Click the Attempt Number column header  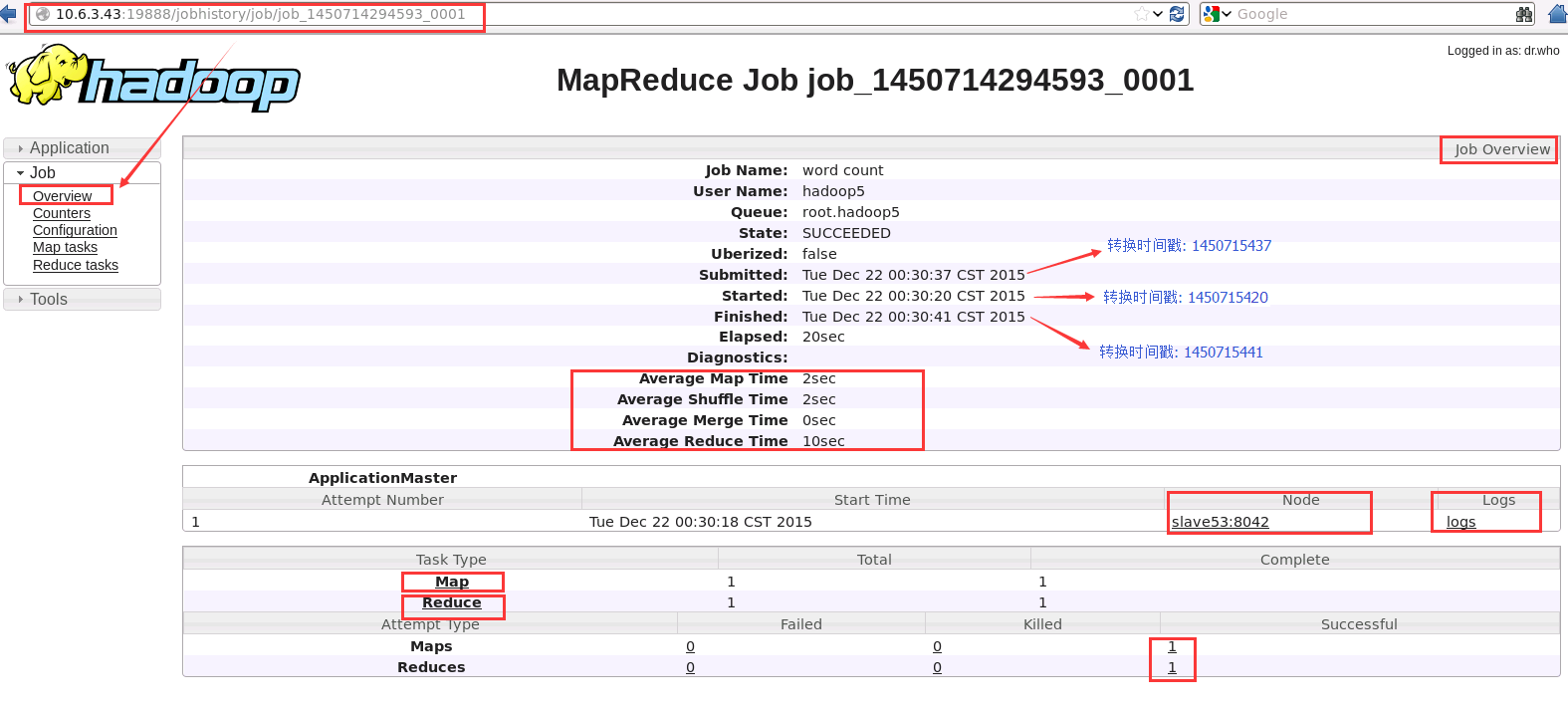pyautogui.click(x=382, y=500)
